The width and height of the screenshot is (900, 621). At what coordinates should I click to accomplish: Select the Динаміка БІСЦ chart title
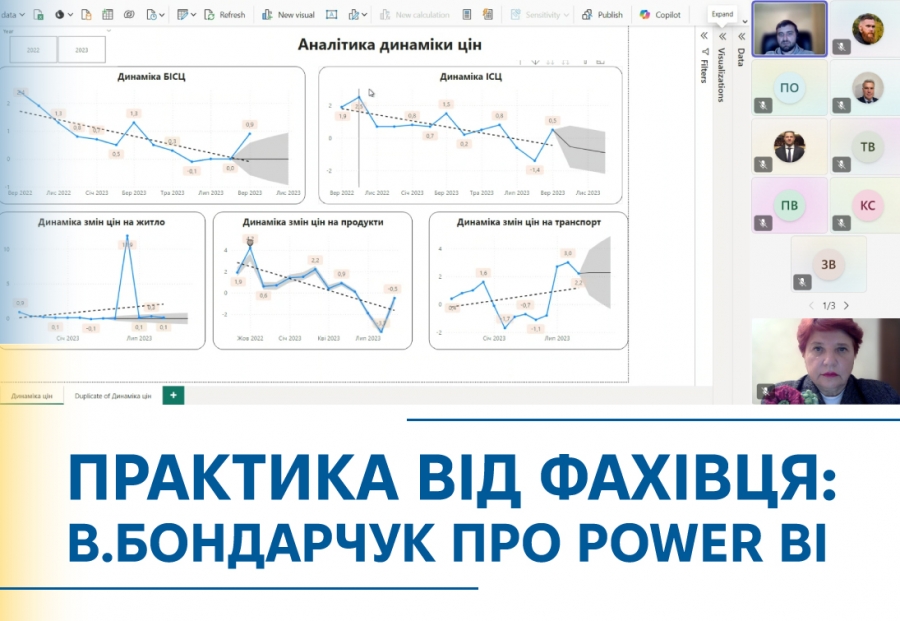point(151,76)
